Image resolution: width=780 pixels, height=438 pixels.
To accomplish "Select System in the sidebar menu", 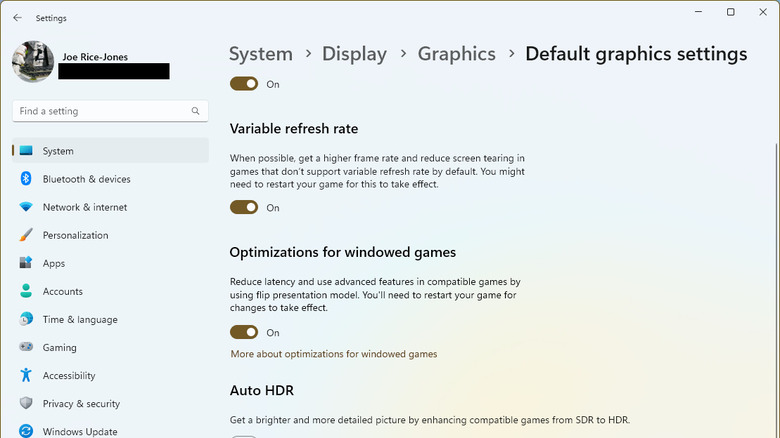I will click(58, 151).
